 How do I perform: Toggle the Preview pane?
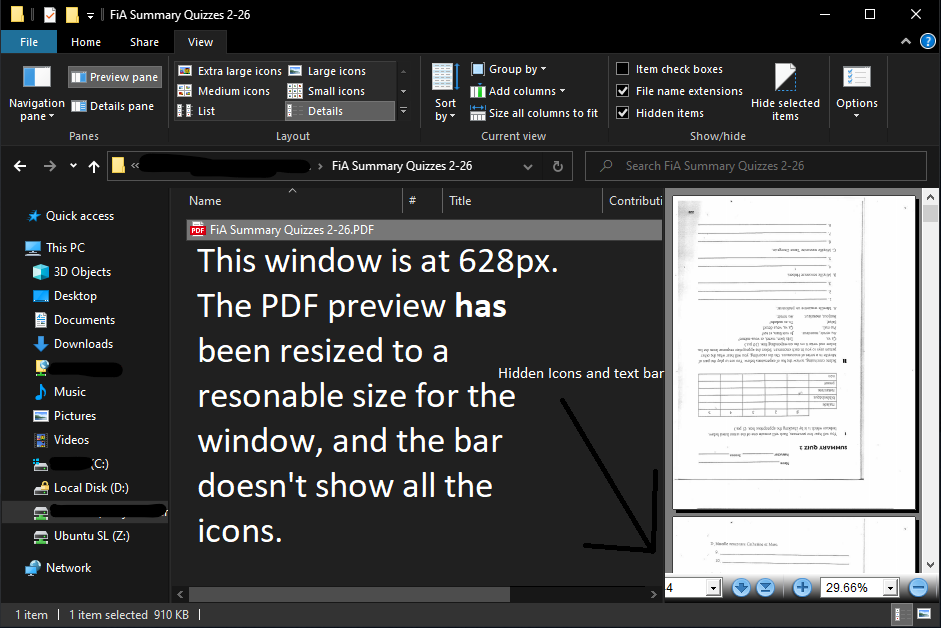[x=114, y=76]
